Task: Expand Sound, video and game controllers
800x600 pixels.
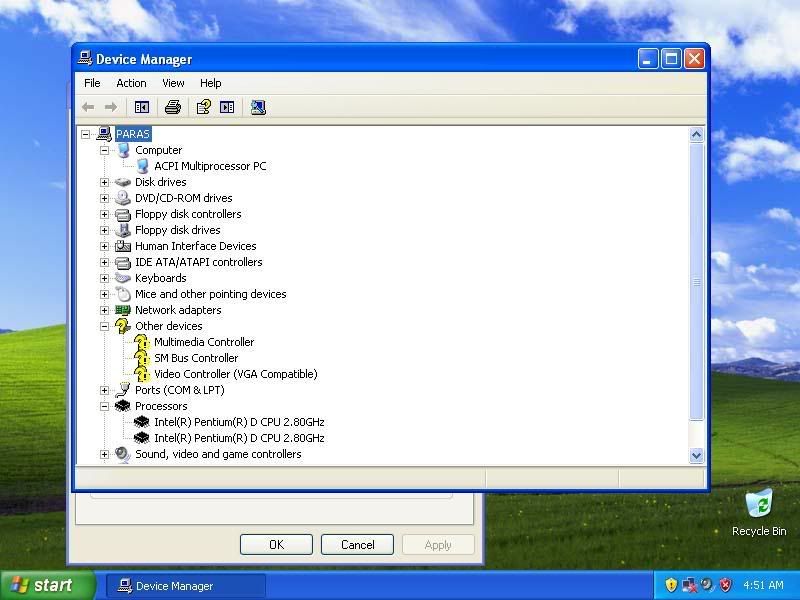Action: point(104,454)
